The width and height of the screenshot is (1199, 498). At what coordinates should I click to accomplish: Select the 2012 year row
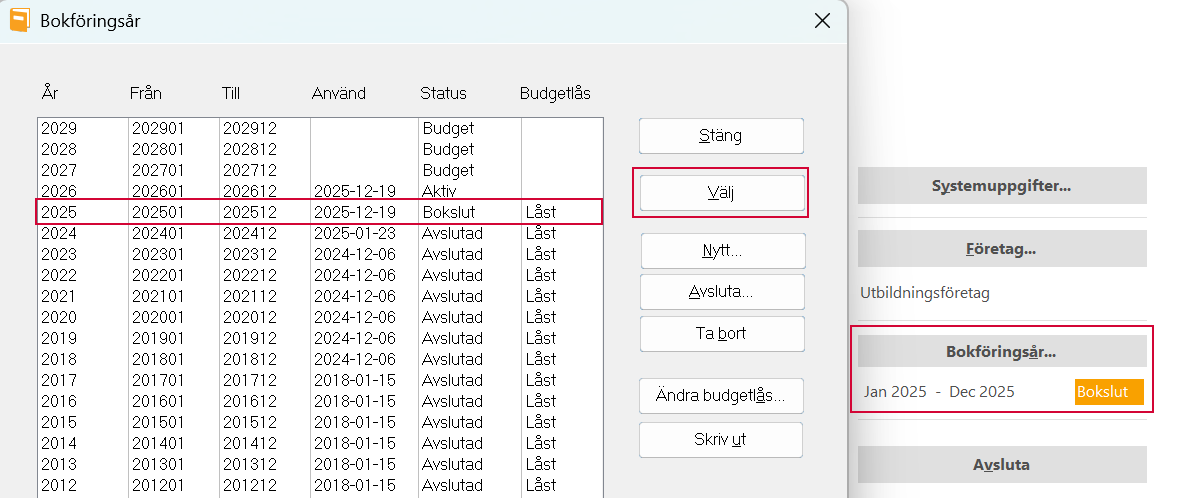(x=319, y=485)
